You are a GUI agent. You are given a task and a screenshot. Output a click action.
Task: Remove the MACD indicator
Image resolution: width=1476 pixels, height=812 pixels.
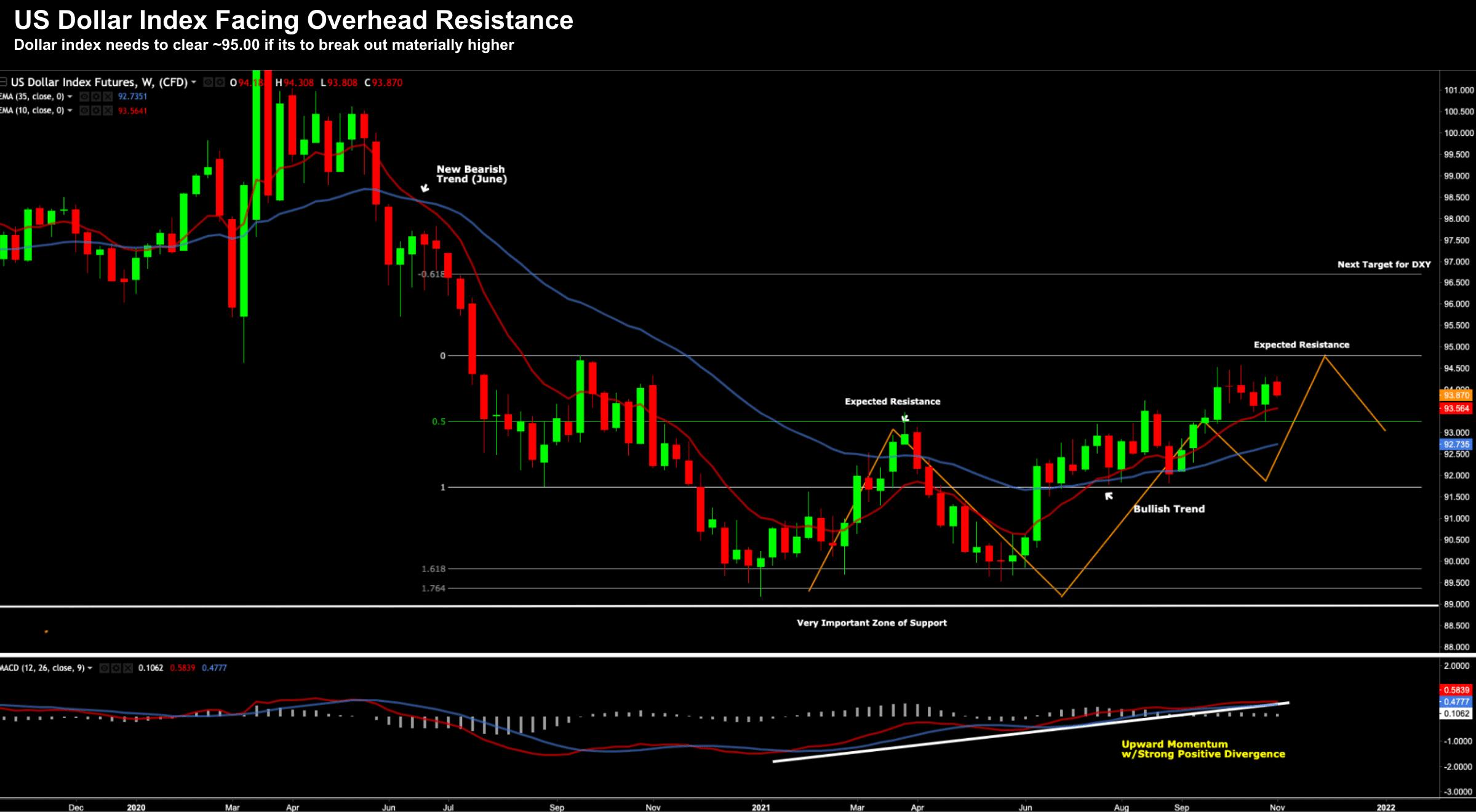tap(128, 668)
